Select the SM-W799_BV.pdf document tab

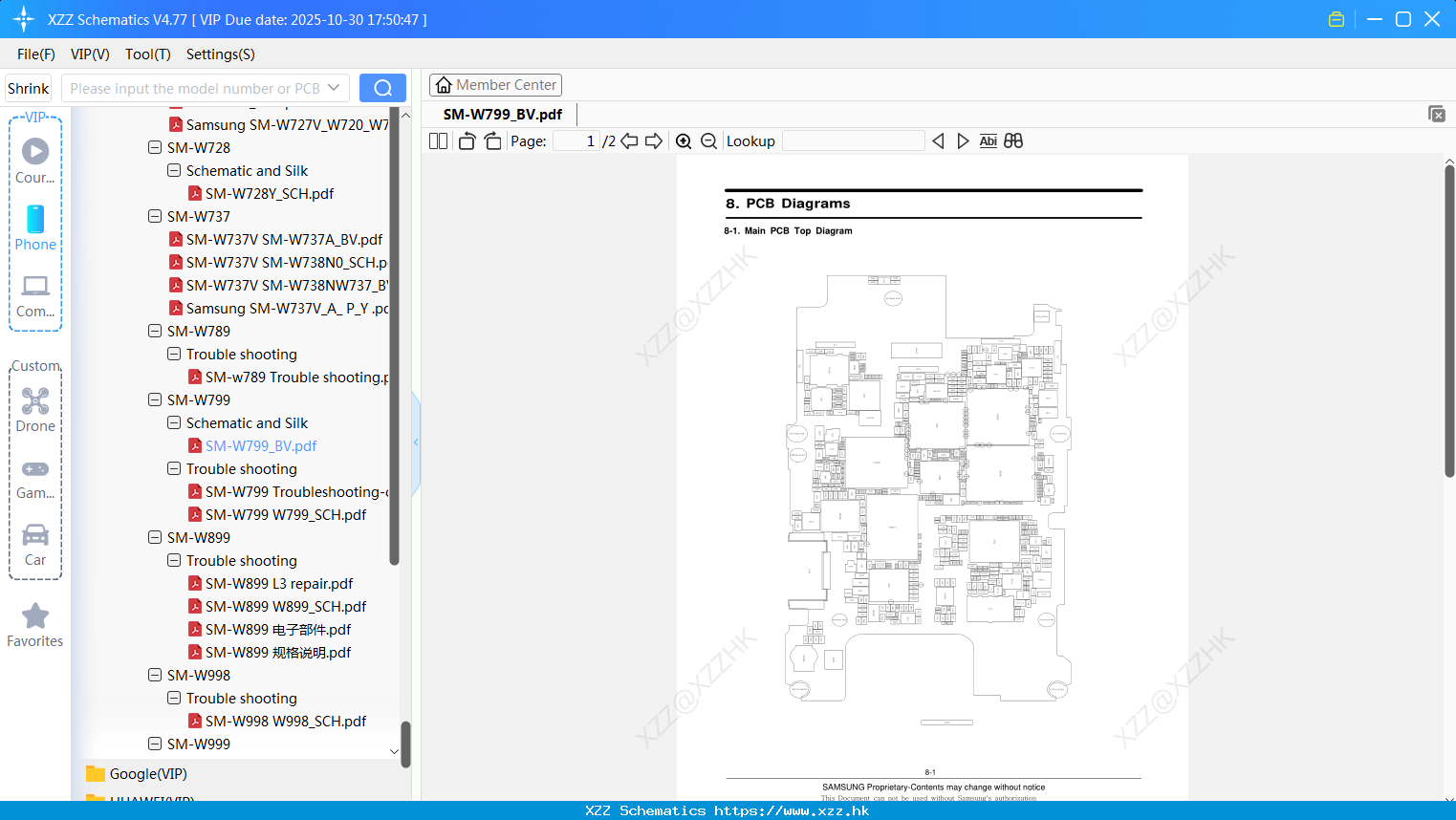coord(503,114)
